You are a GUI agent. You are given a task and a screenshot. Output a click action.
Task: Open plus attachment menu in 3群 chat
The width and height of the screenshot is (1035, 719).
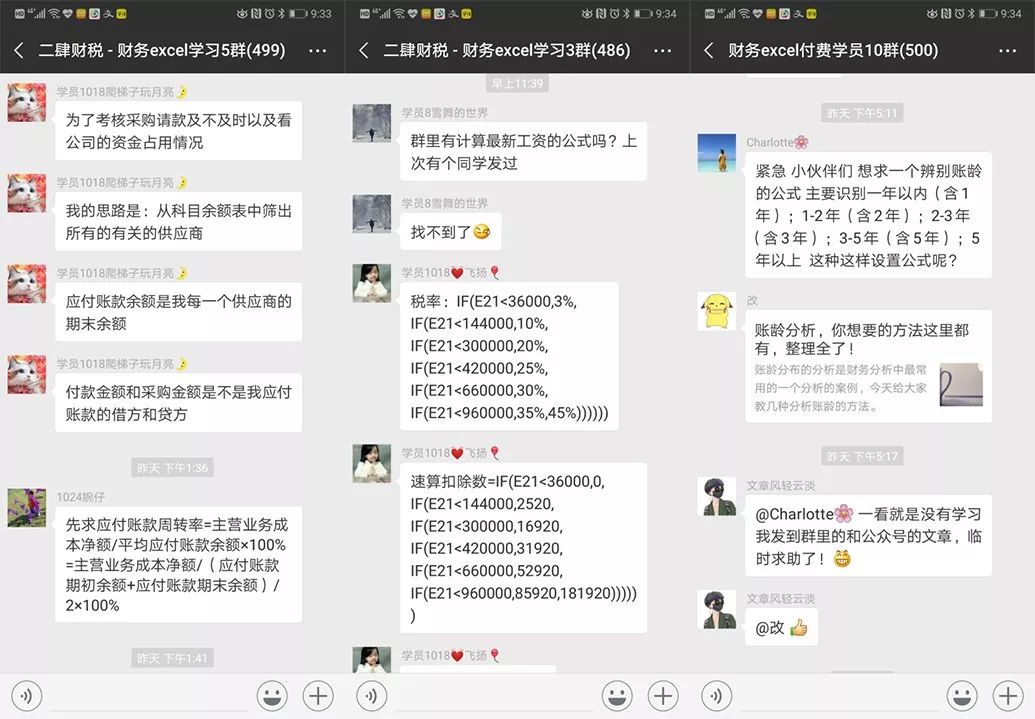point(663,695)
